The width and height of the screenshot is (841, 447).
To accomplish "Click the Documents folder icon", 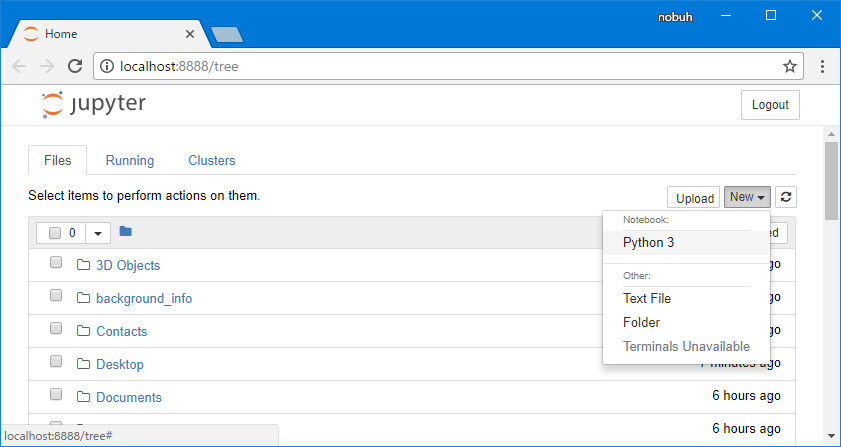I will 83,397.
